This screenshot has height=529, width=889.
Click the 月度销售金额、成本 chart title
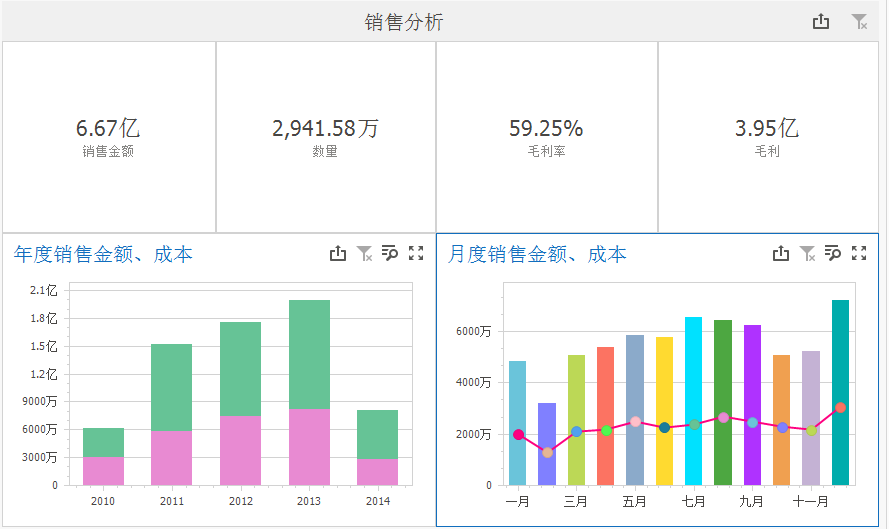click(x=537, y=255)
